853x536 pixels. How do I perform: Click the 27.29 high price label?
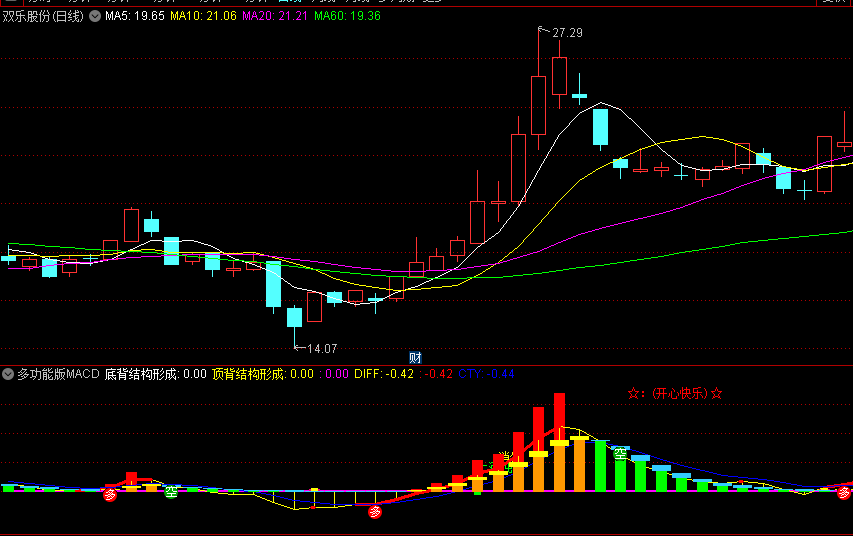[567, 33]
